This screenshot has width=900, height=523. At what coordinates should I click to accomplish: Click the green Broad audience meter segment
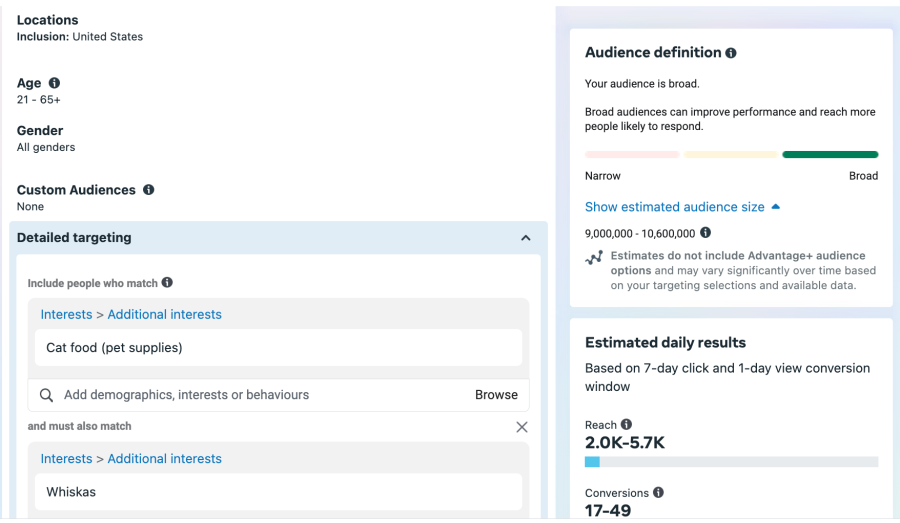coord(830,155)
